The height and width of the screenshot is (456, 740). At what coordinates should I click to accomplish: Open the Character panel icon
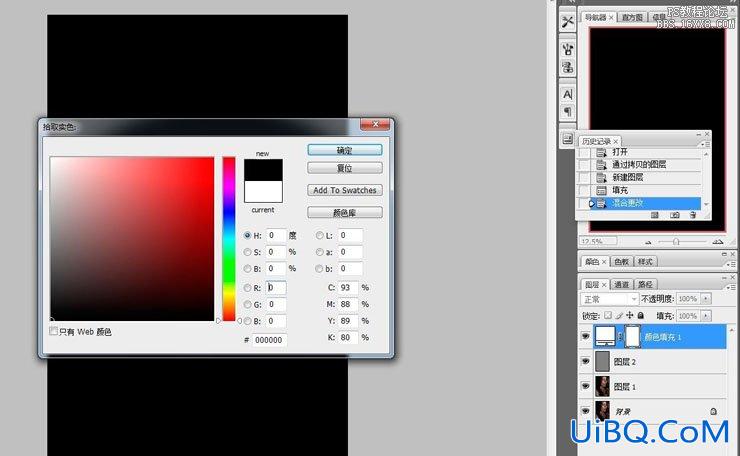click(x=567, y=94)
